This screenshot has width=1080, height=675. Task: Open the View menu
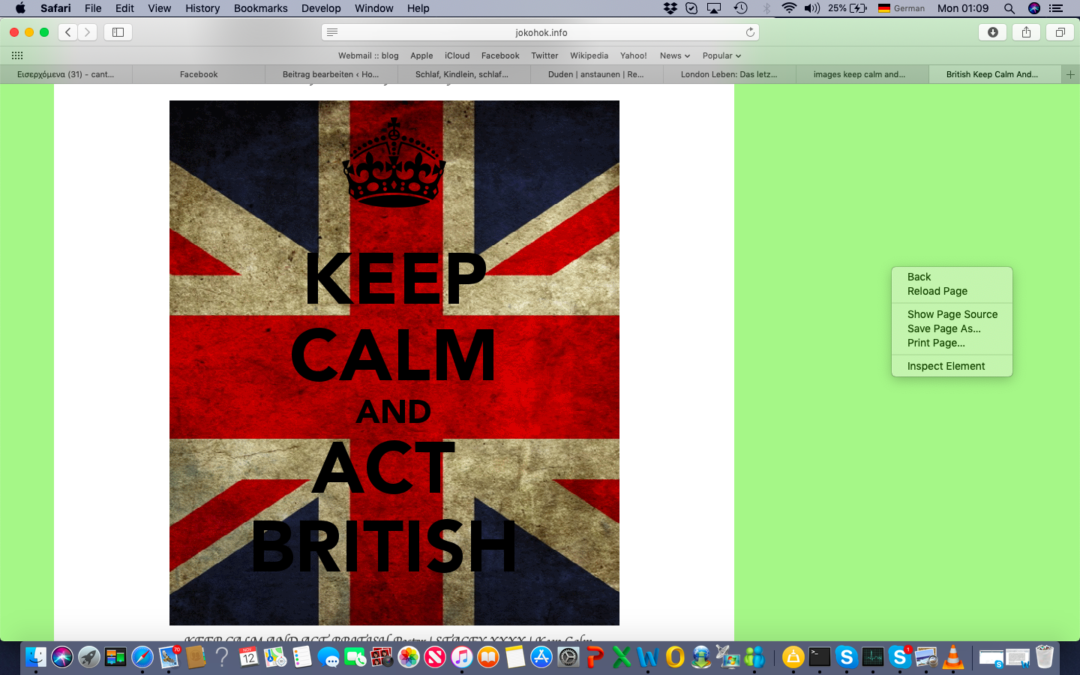click(x=159, y=8)
